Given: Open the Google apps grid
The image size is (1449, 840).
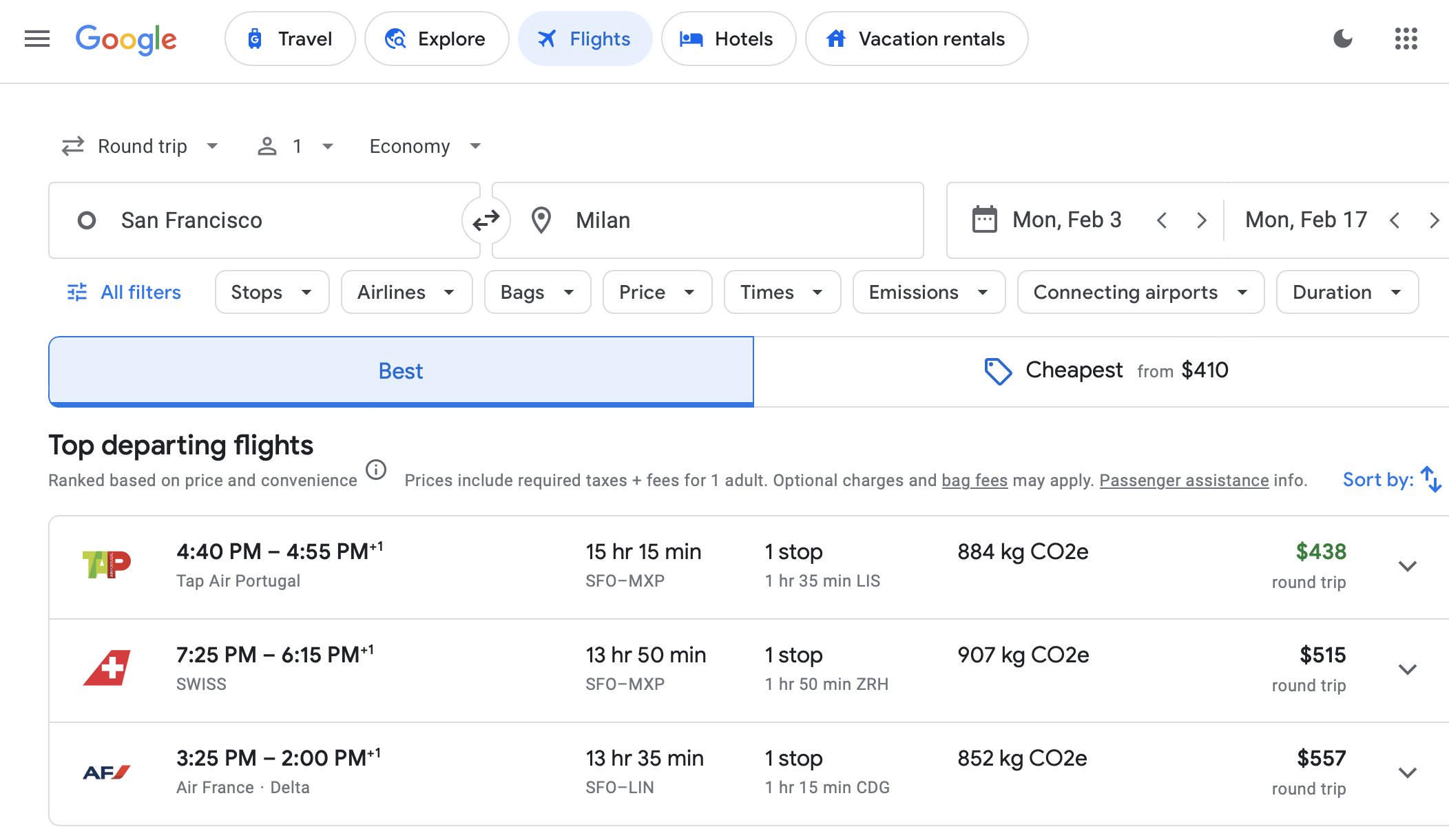Looking at the screenshot, I should (x=1406, y=39).
